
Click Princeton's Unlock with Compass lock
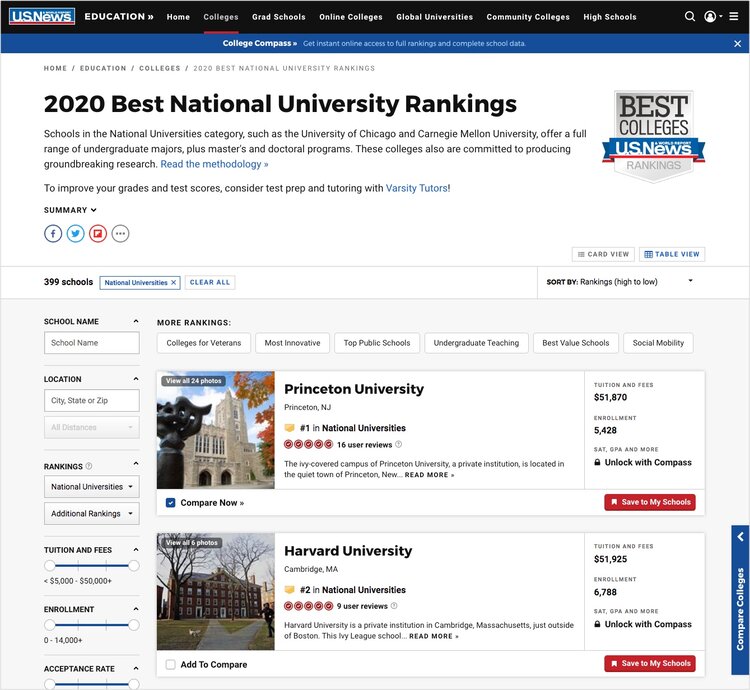click(597, 462)
